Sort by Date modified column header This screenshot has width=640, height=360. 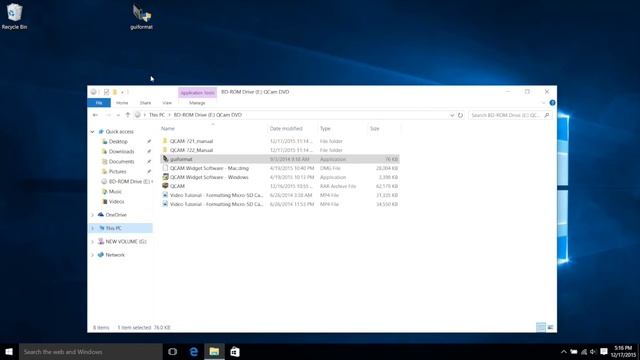click(286, 129)
